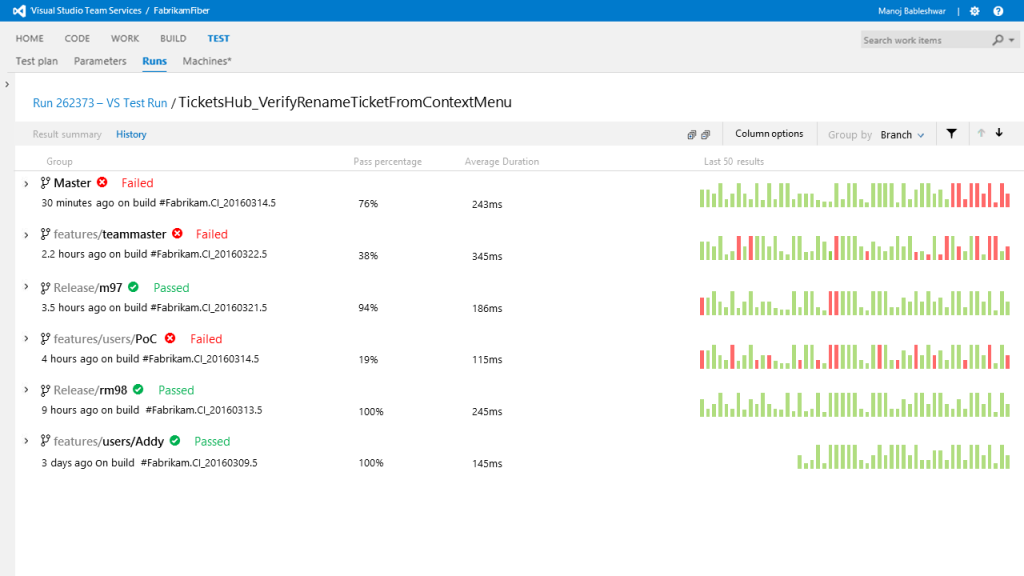Screen dimensions: 1024x576
Task: Expand the Master branch group
Action: click(x=26, y=184)
